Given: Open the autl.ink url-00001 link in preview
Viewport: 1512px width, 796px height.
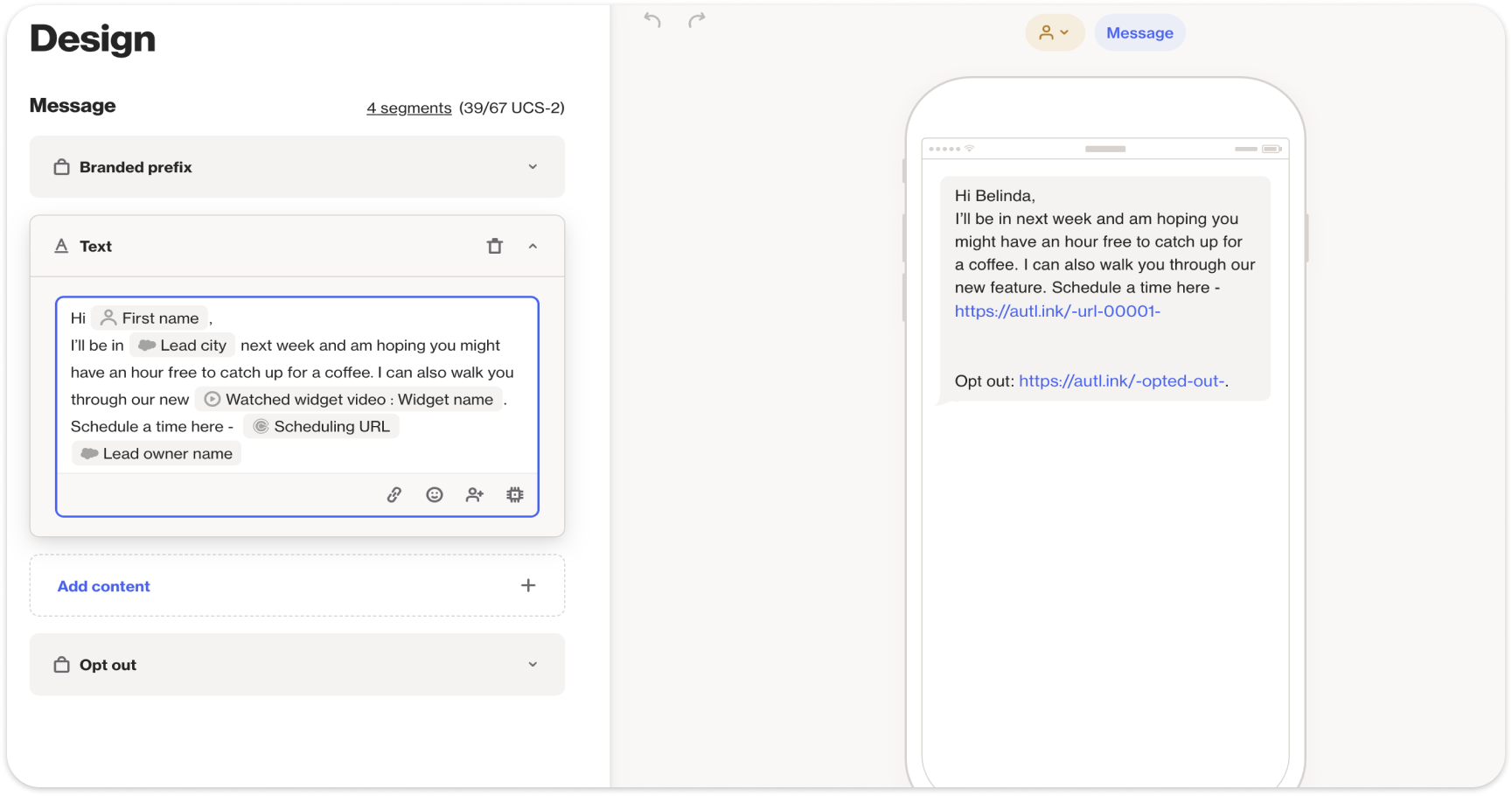Looking at the screenshot, I should [1057, 311].
